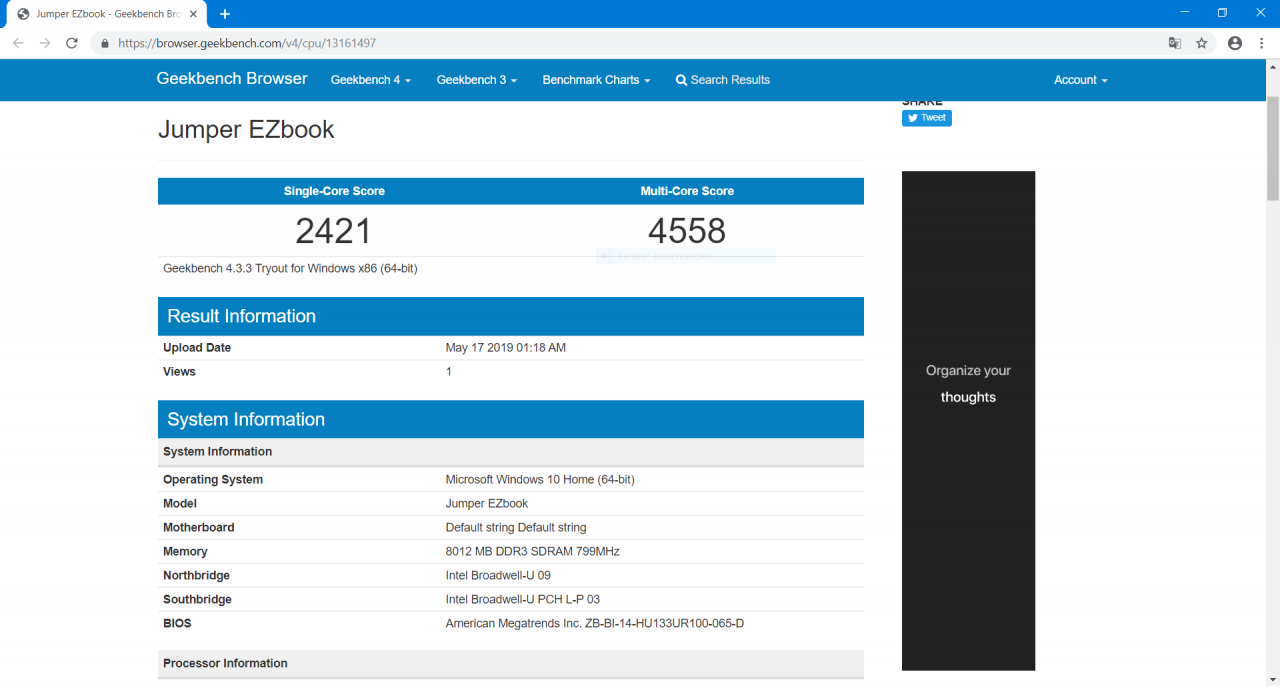Select the Jumper EZbook - Geekbench tab
1280x686 pixels.
107,14
